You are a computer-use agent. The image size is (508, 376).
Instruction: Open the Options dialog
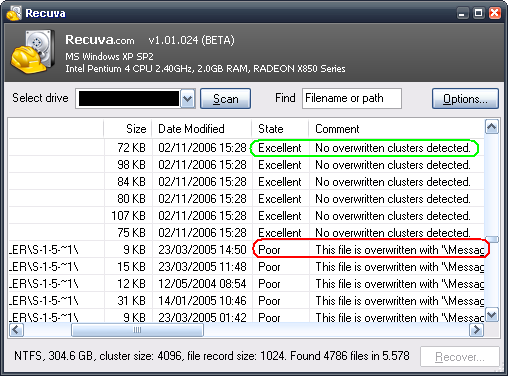tap(465, 99)
